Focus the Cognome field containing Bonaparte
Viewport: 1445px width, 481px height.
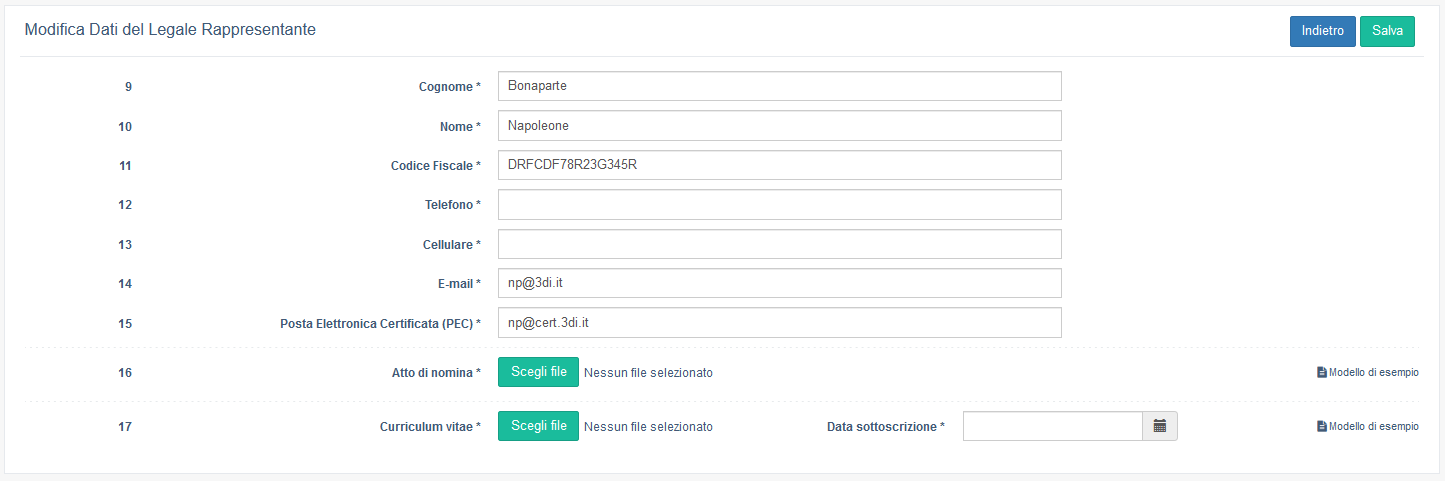[780, 86]
